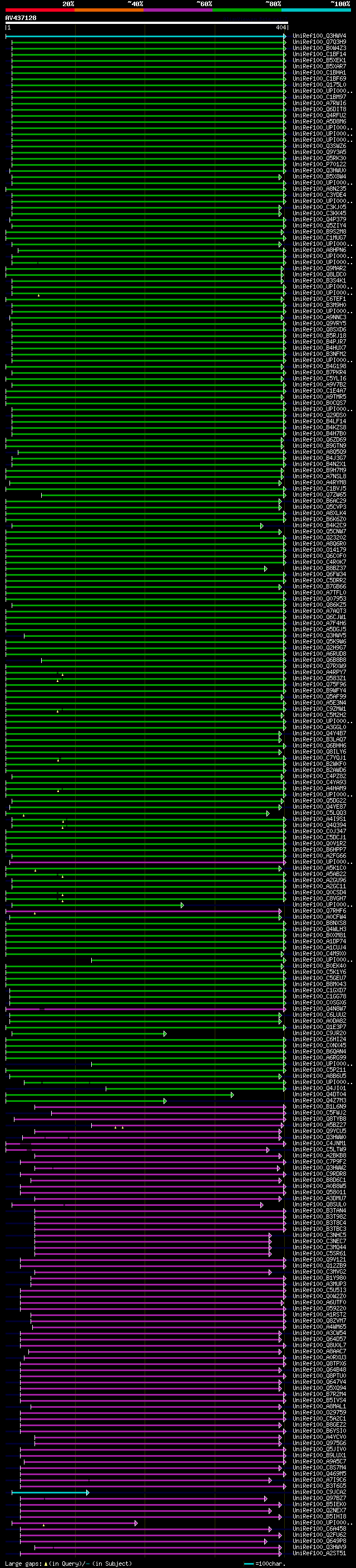Select label UniRef100_P70122
Screen dimensions: 356x1568
[x=319, y=164]
